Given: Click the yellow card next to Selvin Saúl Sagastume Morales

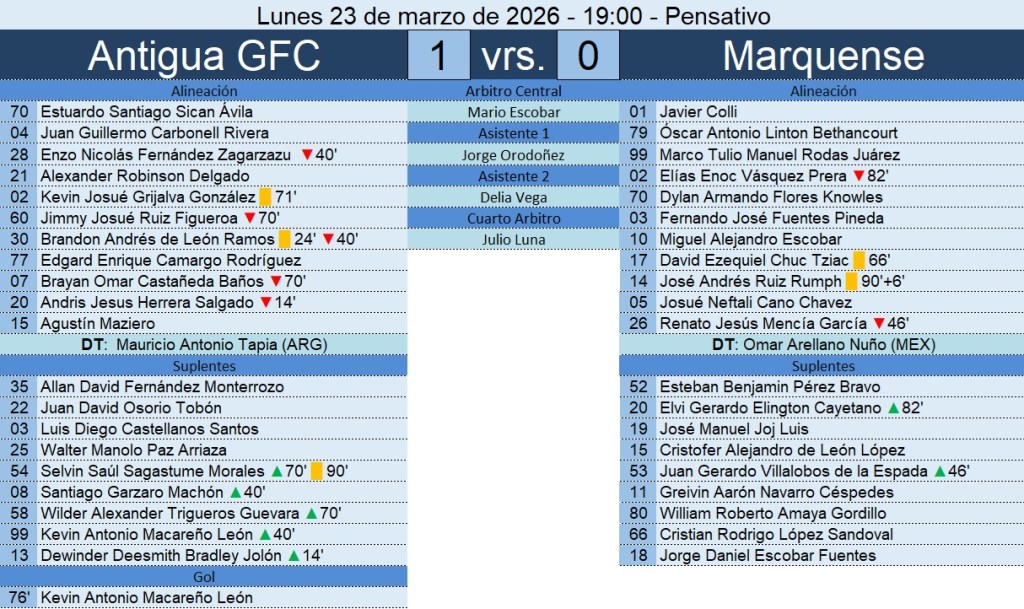Looking at the screenshot, I should (316, 471).
